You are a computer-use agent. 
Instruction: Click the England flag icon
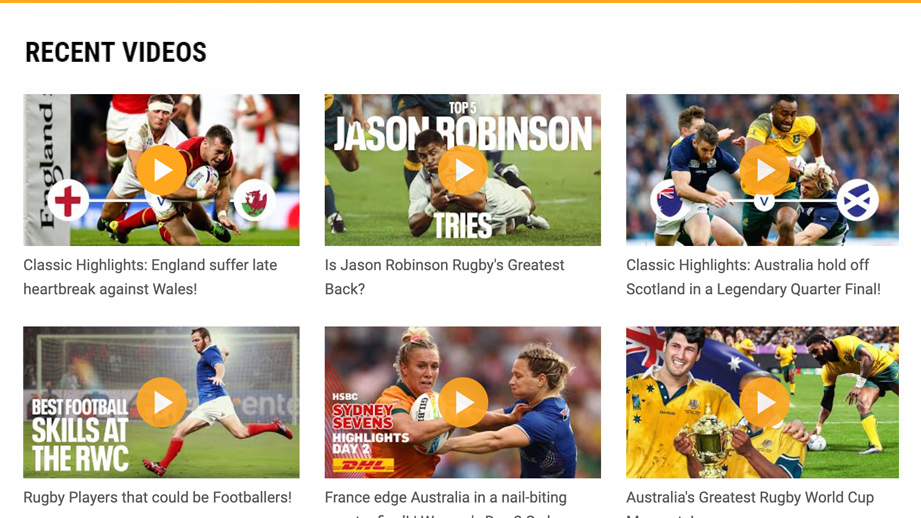tap(68, 201)
